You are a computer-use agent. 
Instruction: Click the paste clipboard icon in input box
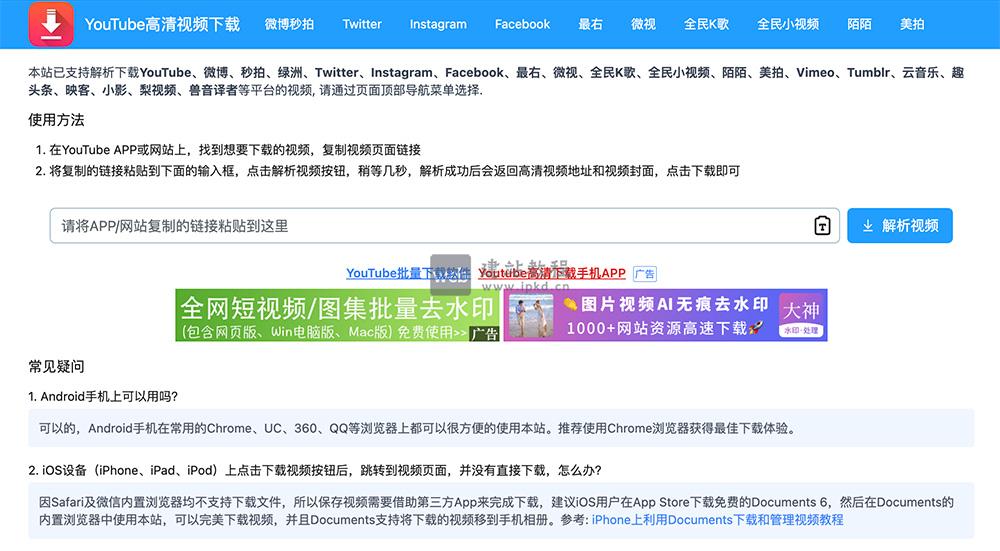(x=822, y=226)
